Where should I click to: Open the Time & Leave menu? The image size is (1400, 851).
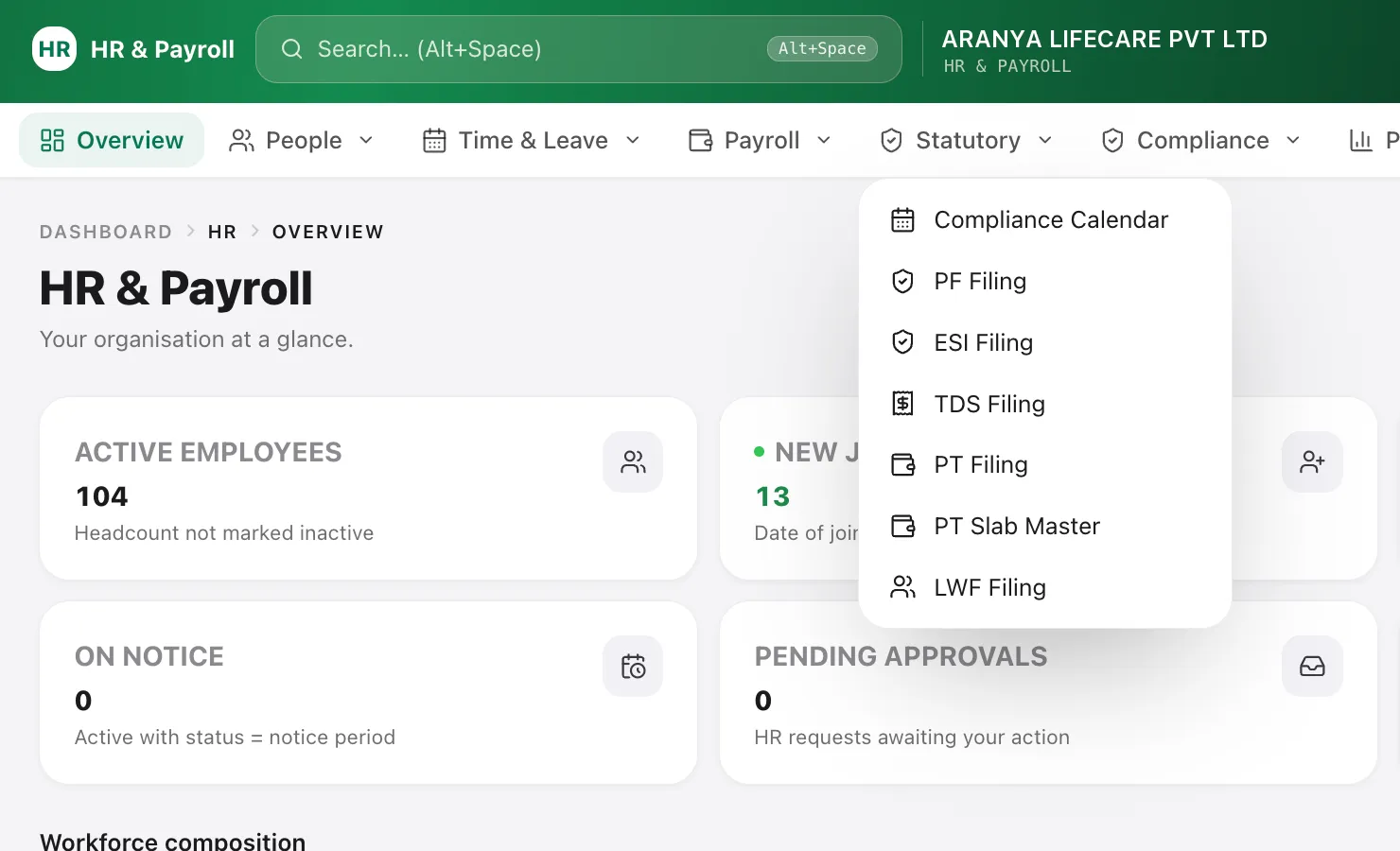point(532,140)
